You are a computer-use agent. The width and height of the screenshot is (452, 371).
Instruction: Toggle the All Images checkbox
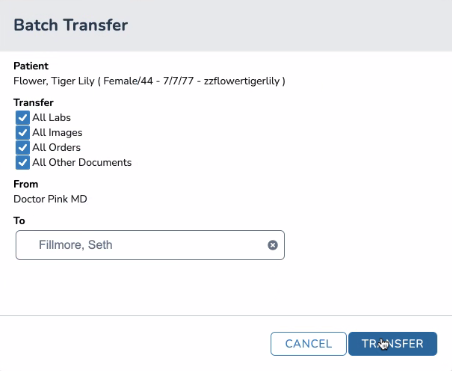pos(23,133)
